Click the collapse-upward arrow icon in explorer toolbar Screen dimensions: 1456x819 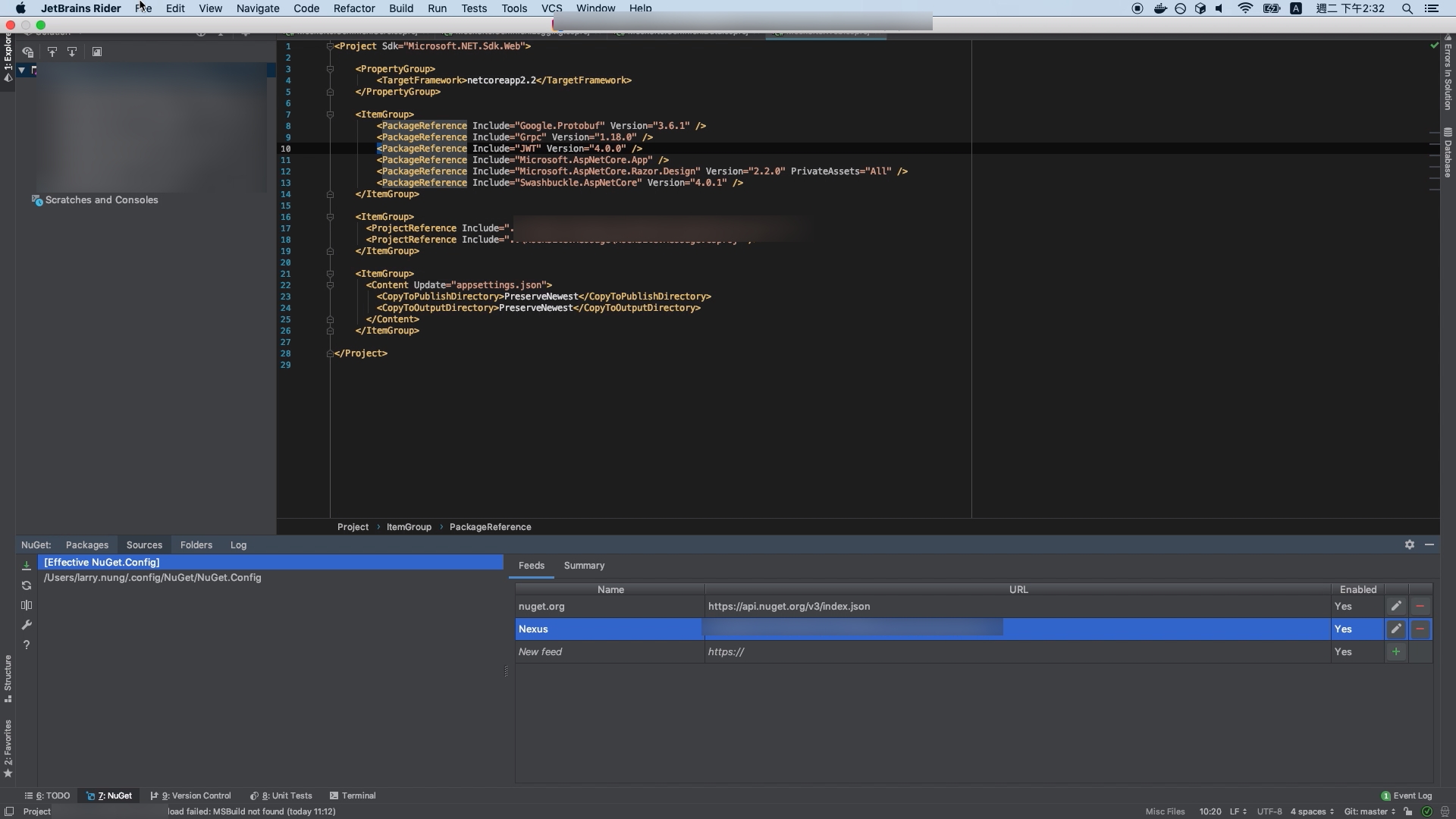(52, 52)
